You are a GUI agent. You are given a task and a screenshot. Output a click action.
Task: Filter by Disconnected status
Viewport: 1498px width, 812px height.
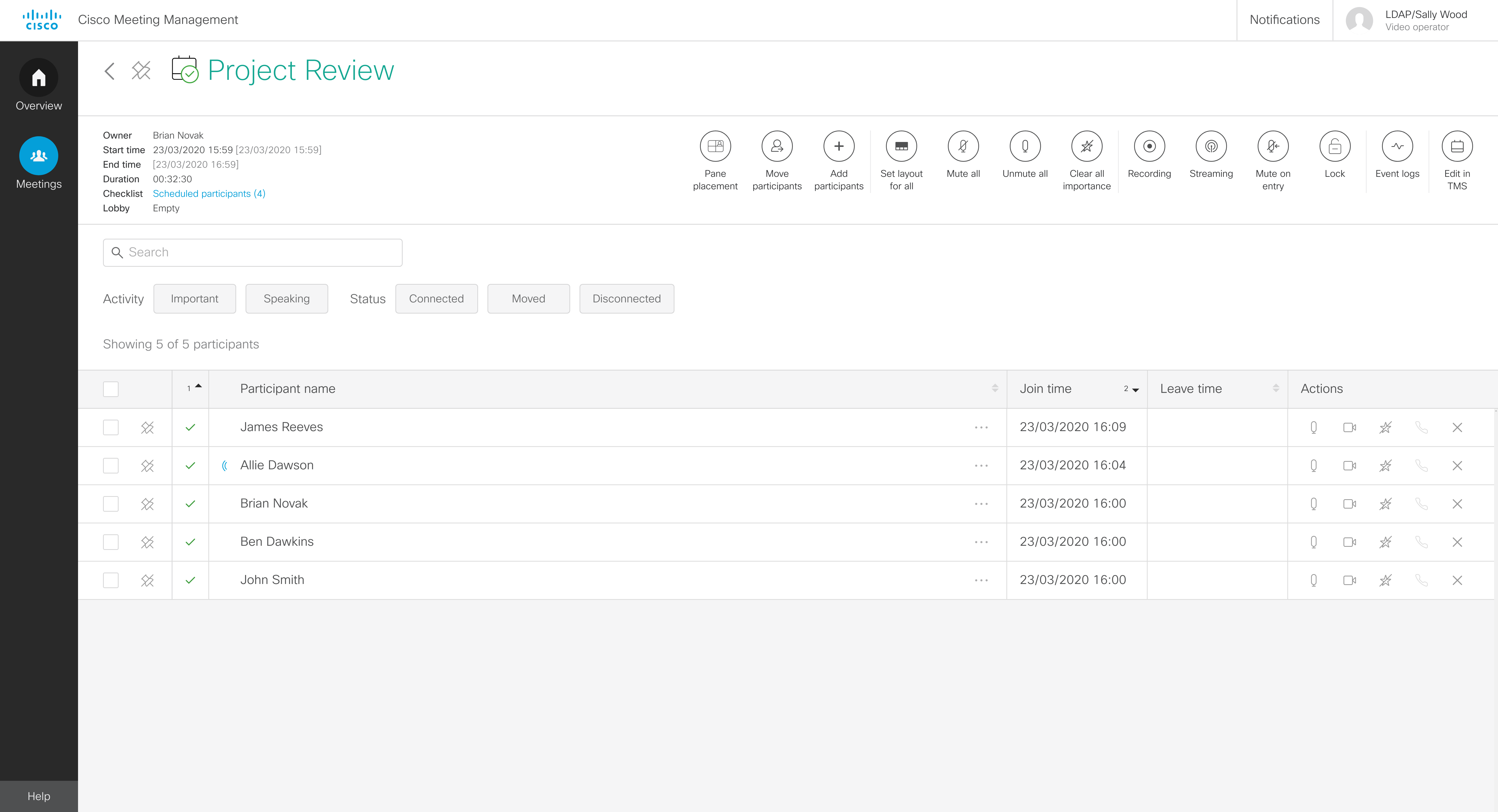626,299
